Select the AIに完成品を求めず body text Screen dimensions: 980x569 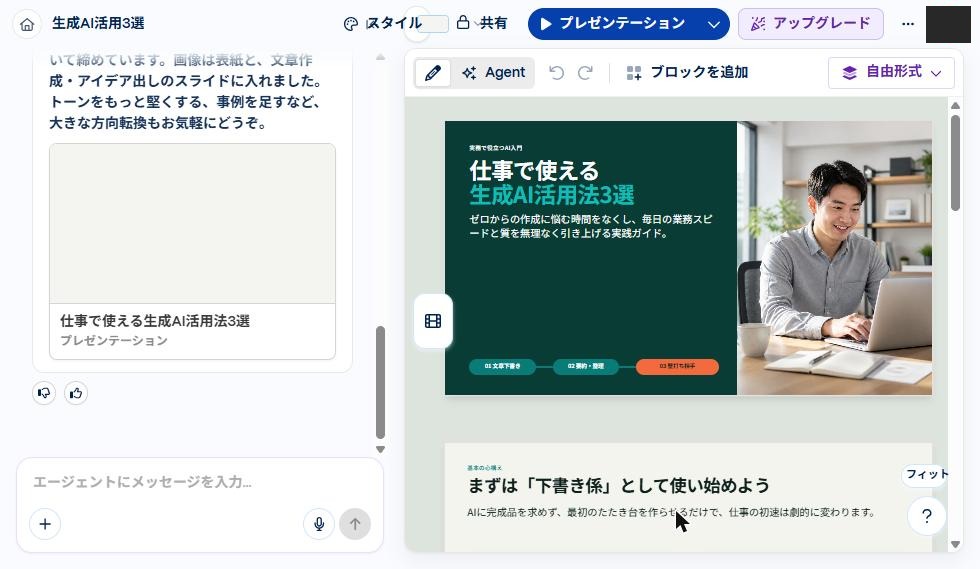[670, 512]
